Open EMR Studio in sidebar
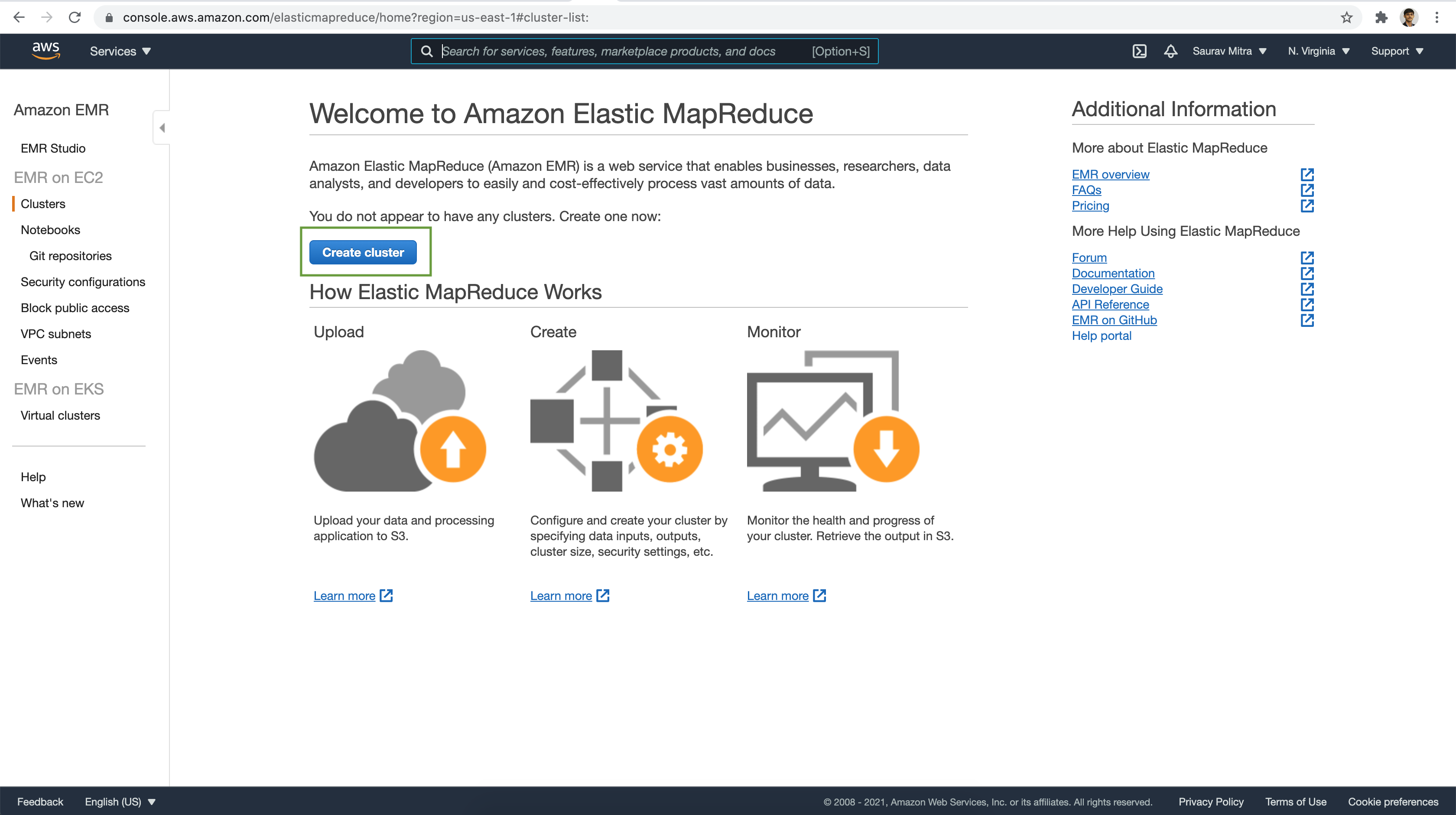 (53, 148)
